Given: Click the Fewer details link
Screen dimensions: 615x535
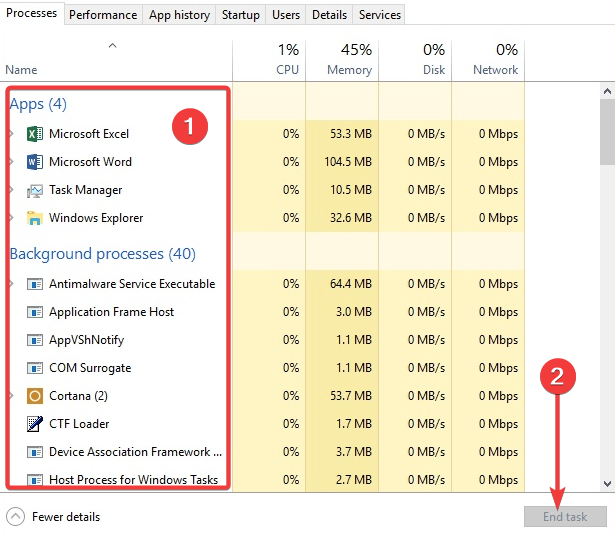Looking at the screenshot, I should (x=66, y=517).
